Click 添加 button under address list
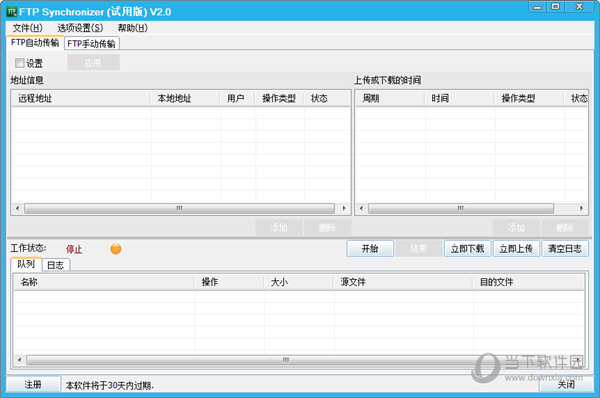 [x=279, y=228]
